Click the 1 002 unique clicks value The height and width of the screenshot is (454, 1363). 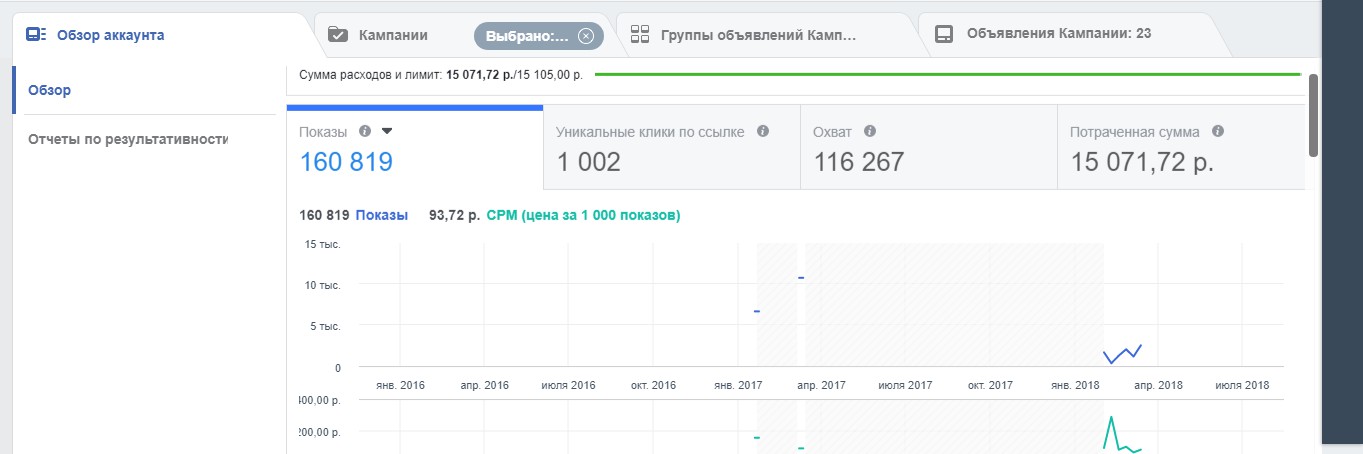(x=588, y=162)
